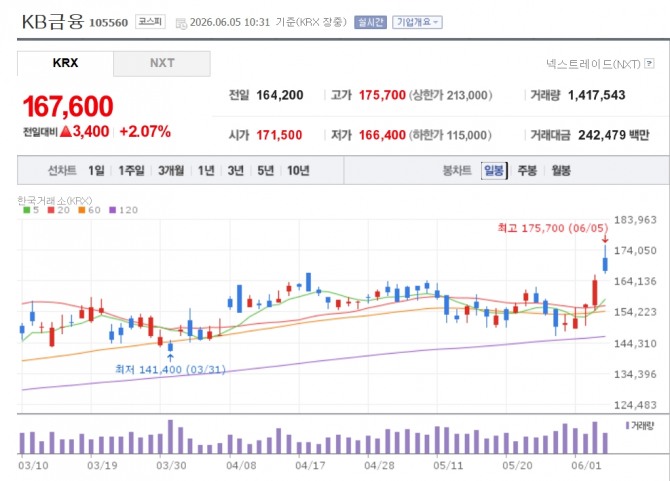Click the +2.07% change rate
The image size is (670, 481).
[145, 132]
